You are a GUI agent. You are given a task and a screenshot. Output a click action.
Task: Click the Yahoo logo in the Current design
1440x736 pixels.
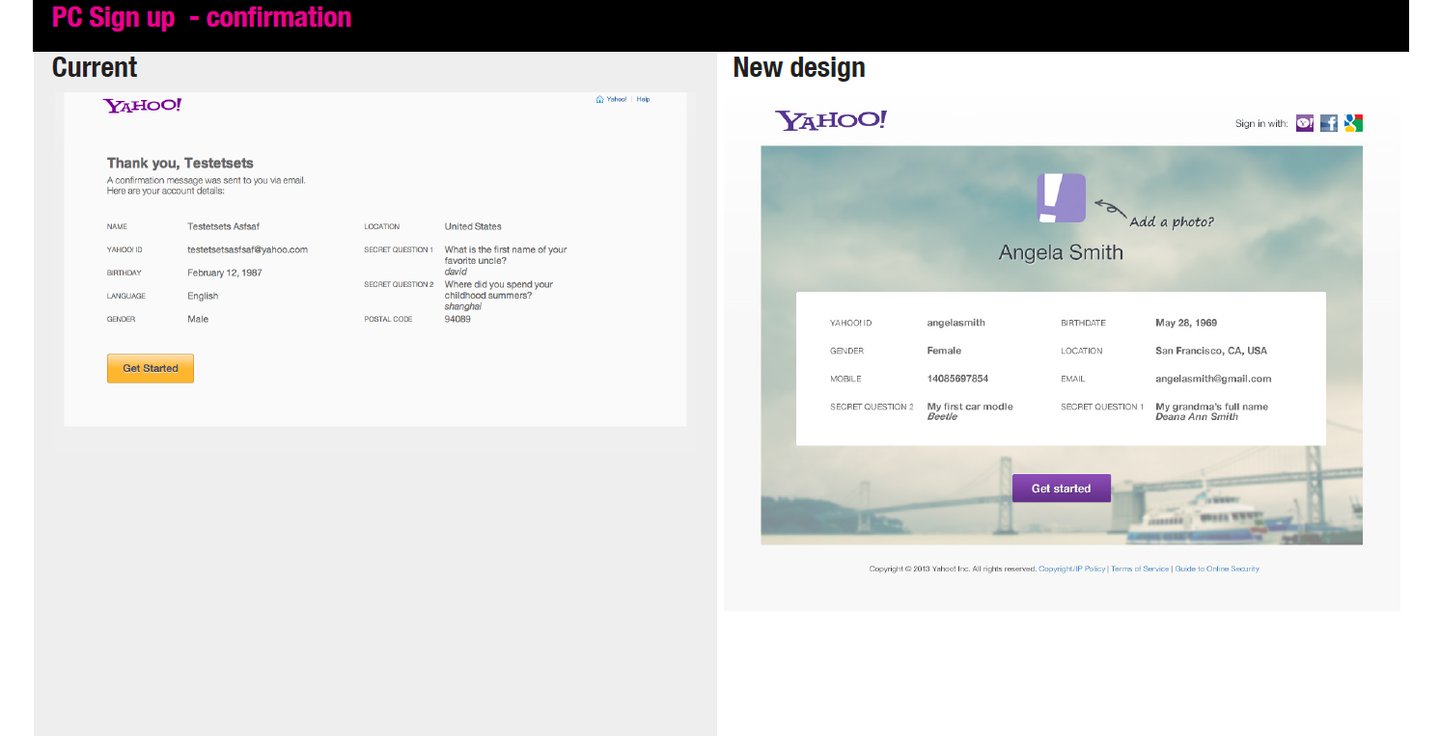[142, 105]
